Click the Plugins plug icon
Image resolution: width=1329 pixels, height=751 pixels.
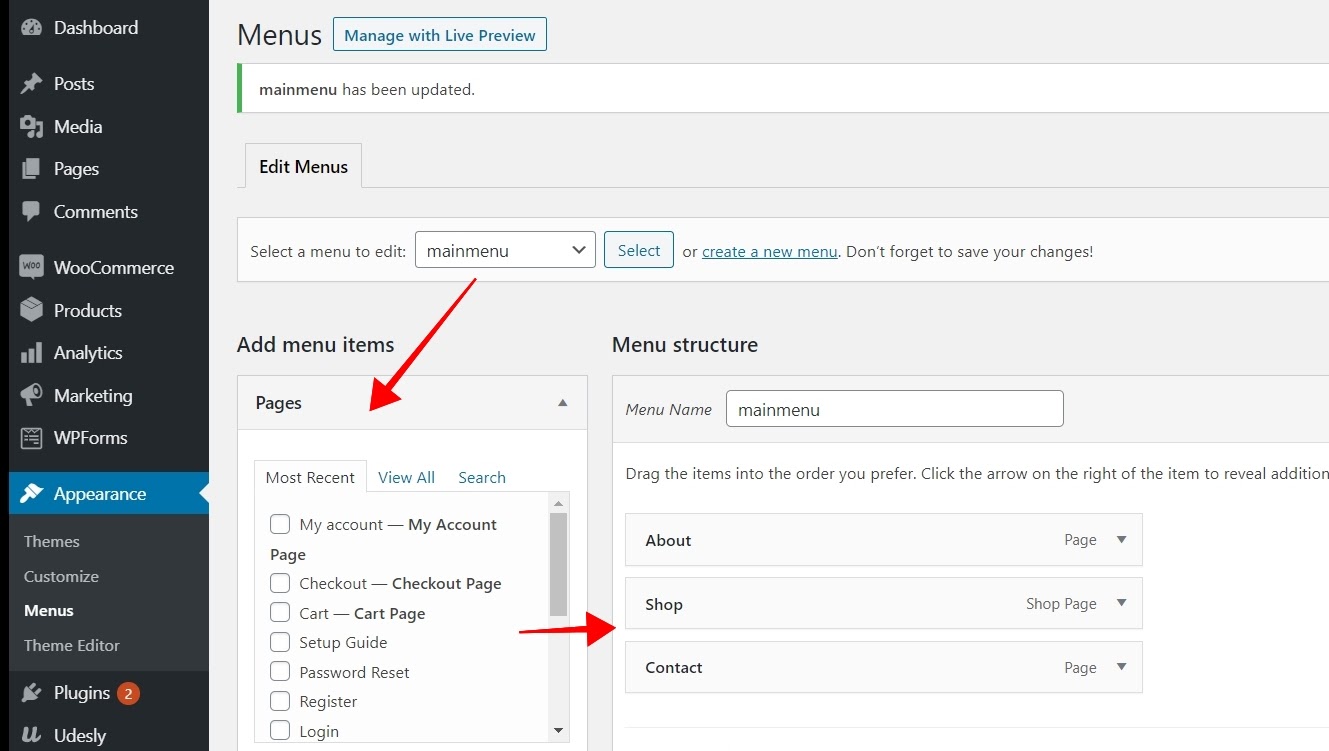point(32,692)
